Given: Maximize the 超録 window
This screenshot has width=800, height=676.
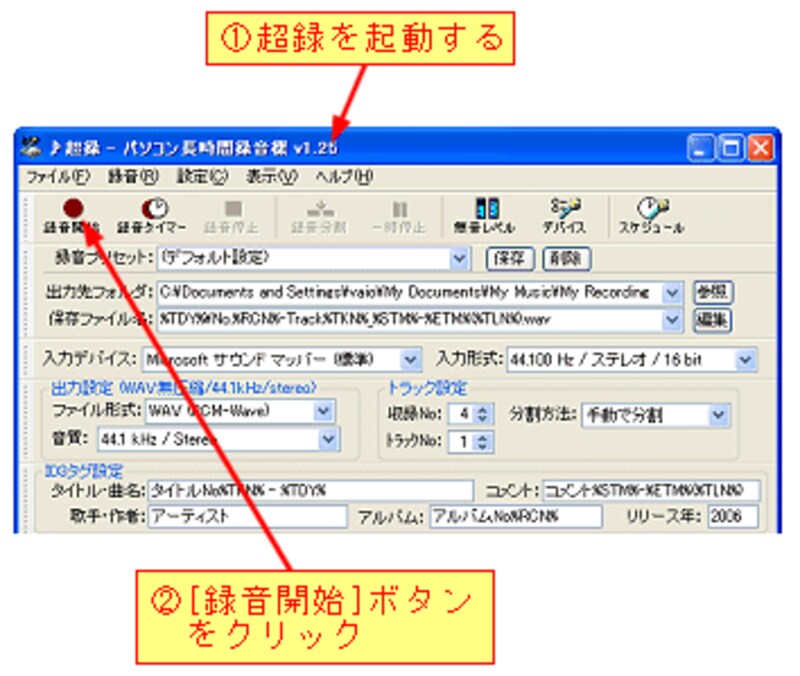Looking at the screenshot, I should pyautogui.click(x=731, y=148).
